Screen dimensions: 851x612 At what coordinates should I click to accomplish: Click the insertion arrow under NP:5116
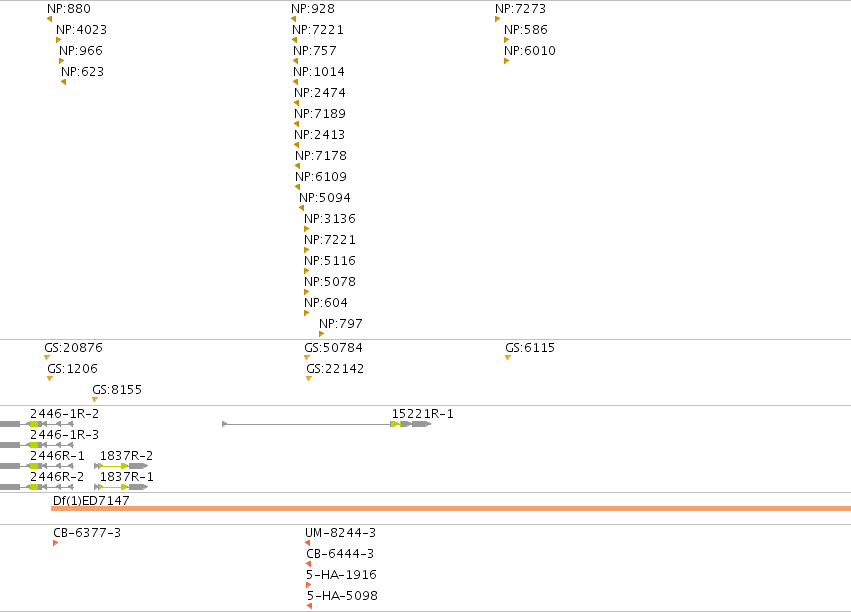tap(307, 271)
